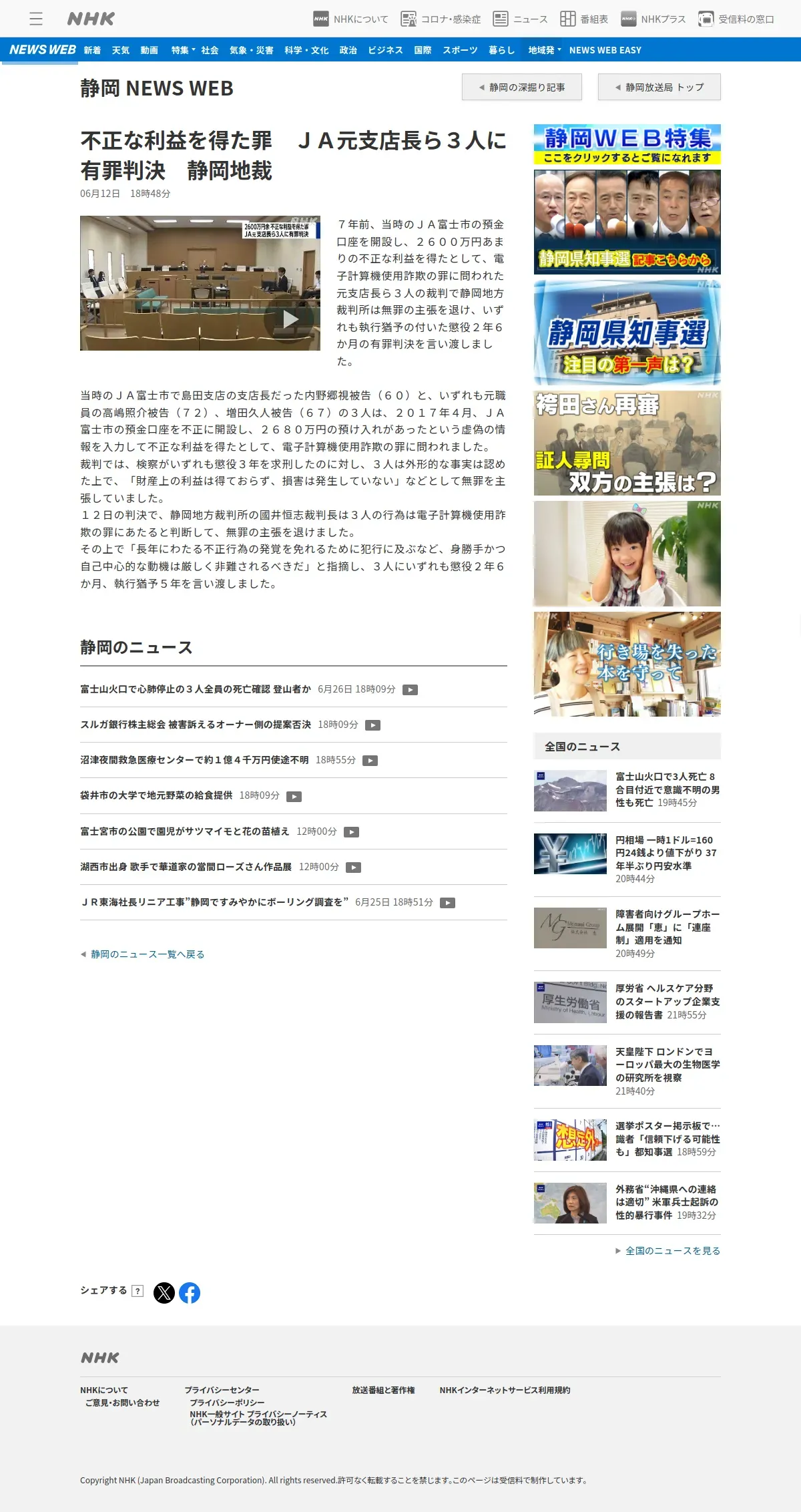The height and width of the screenshot is (1512, 801).
Task: Open the 沼津夜間救急医療センター headline
Action: click(x=194, y=760)
